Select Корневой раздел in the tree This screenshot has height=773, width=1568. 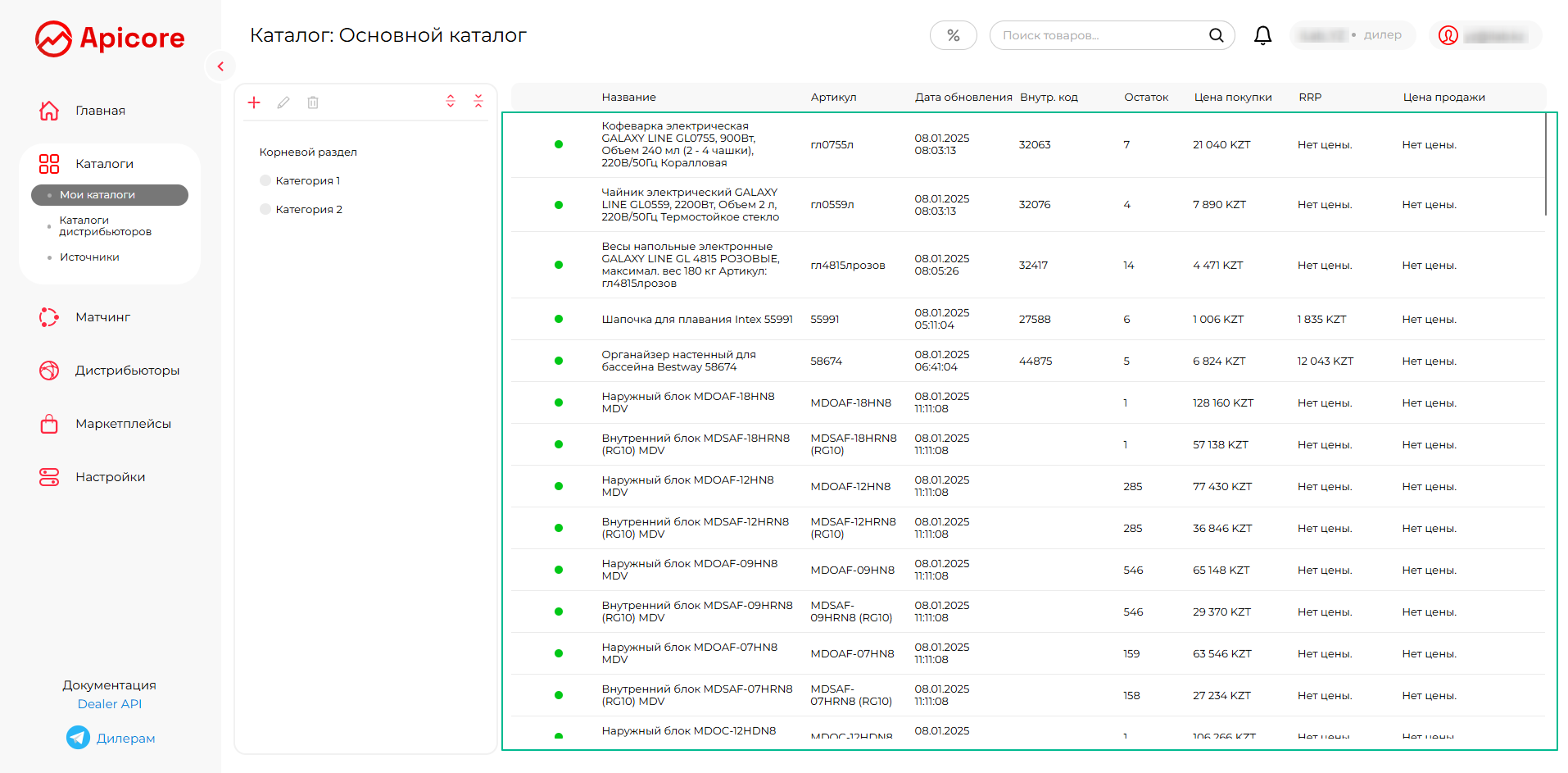[x=308, y=152]
